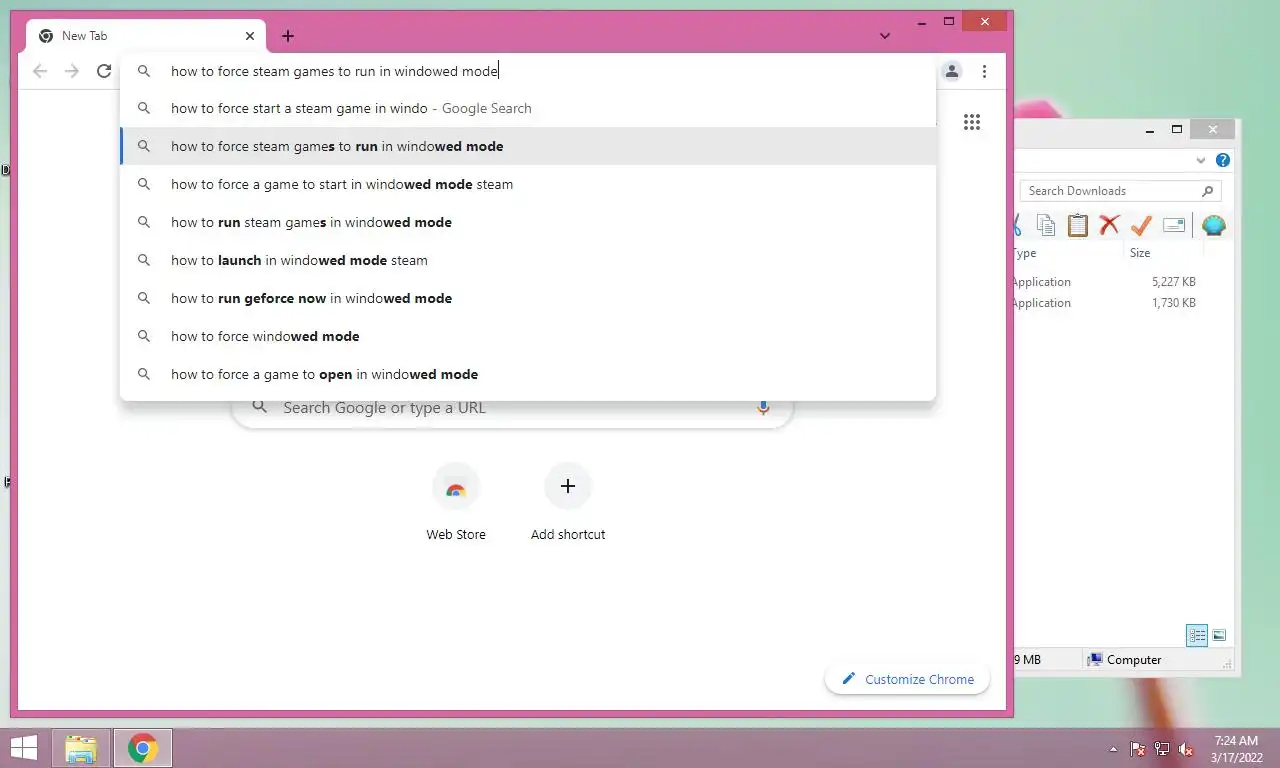
Task: Click in the Chrome address bar text
Action: [334, 71]
